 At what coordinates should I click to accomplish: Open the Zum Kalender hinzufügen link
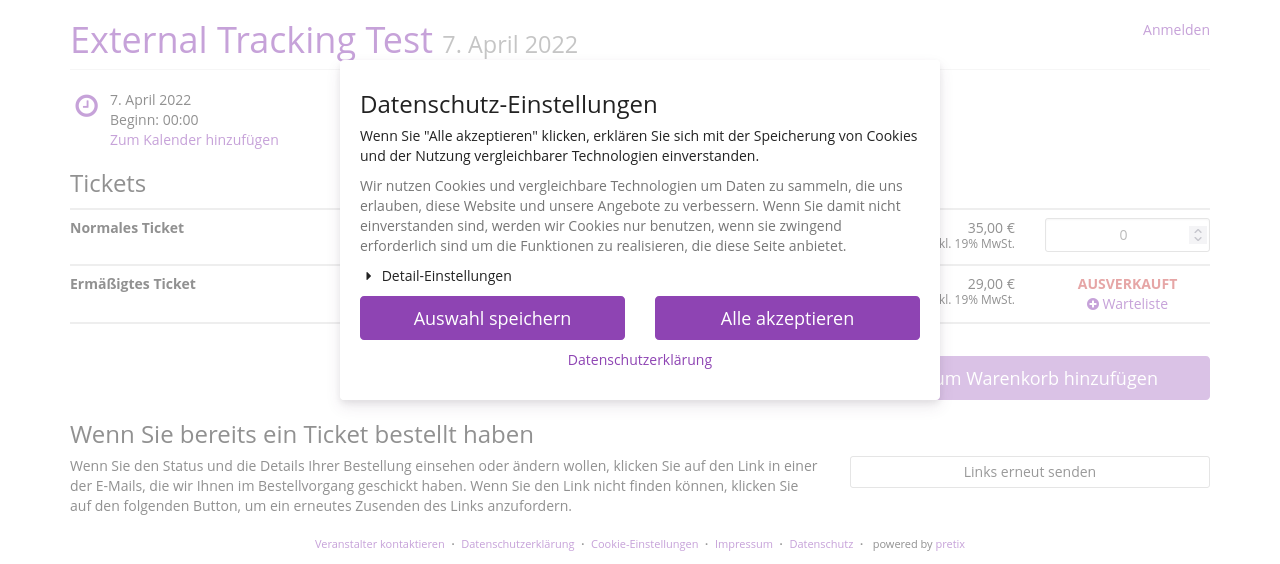point(194,140)
